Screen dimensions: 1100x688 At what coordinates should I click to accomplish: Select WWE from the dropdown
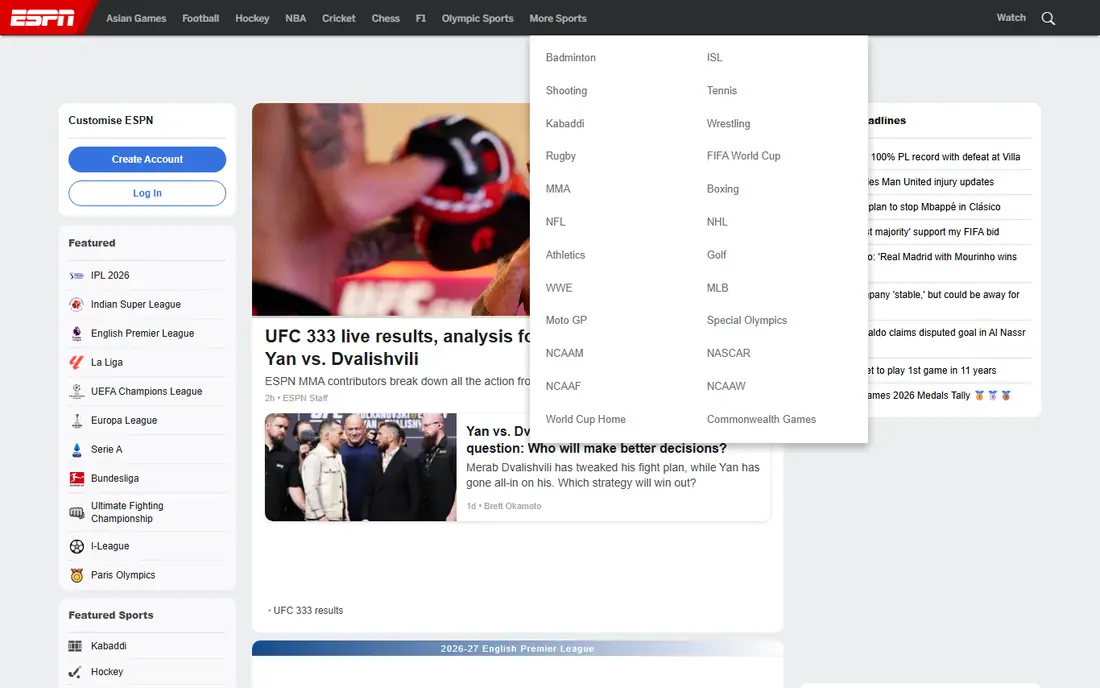click(559, 288)
